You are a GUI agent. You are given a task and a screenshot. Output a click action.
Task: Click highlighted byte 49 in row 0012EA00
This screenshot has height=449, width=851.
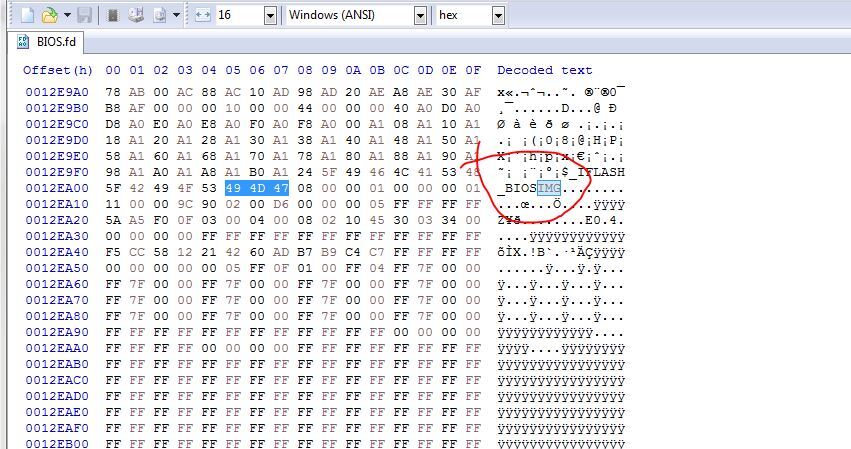[233, 188]
